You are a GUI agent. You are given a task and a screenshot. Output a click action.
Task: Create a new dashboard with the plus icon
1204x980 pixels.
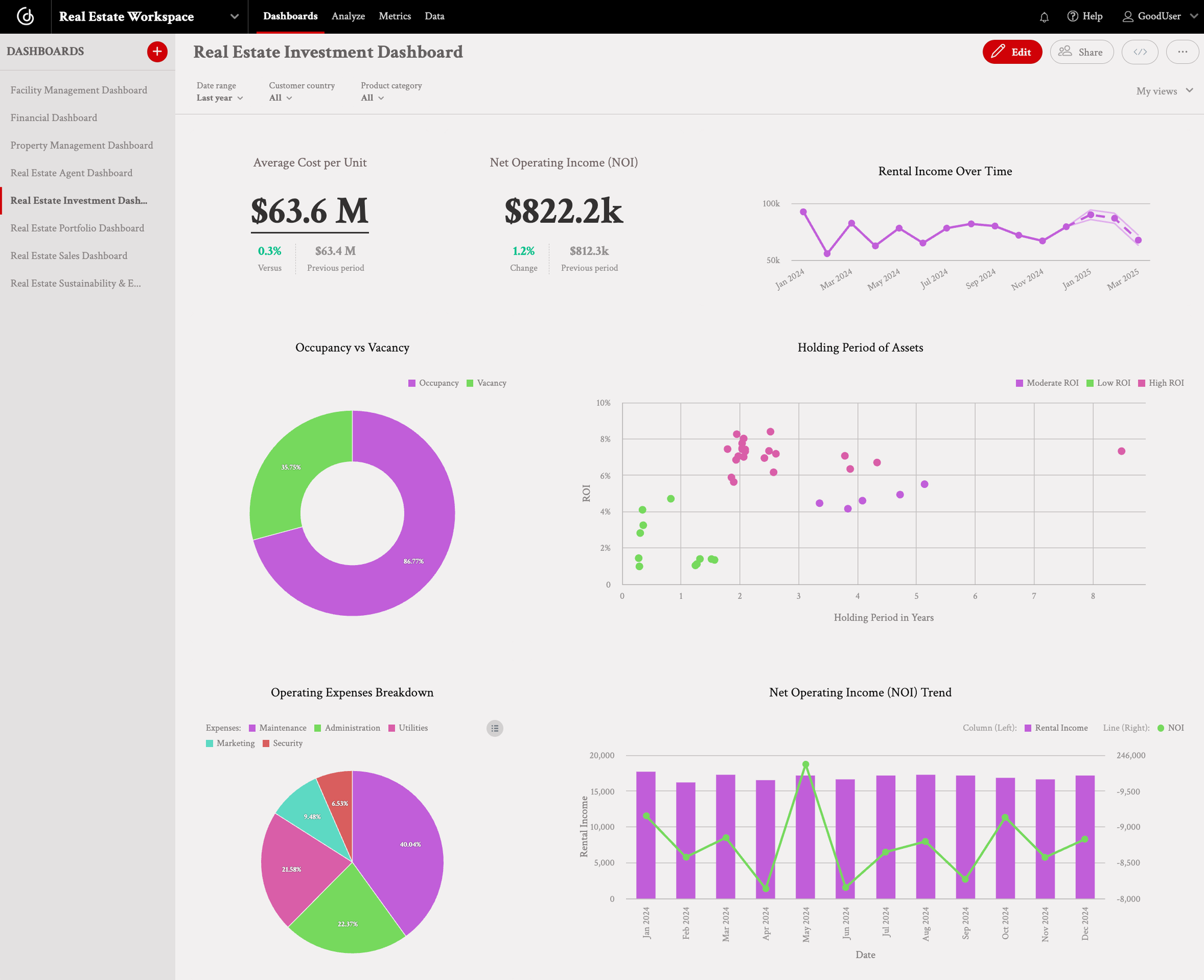point(157,52)
